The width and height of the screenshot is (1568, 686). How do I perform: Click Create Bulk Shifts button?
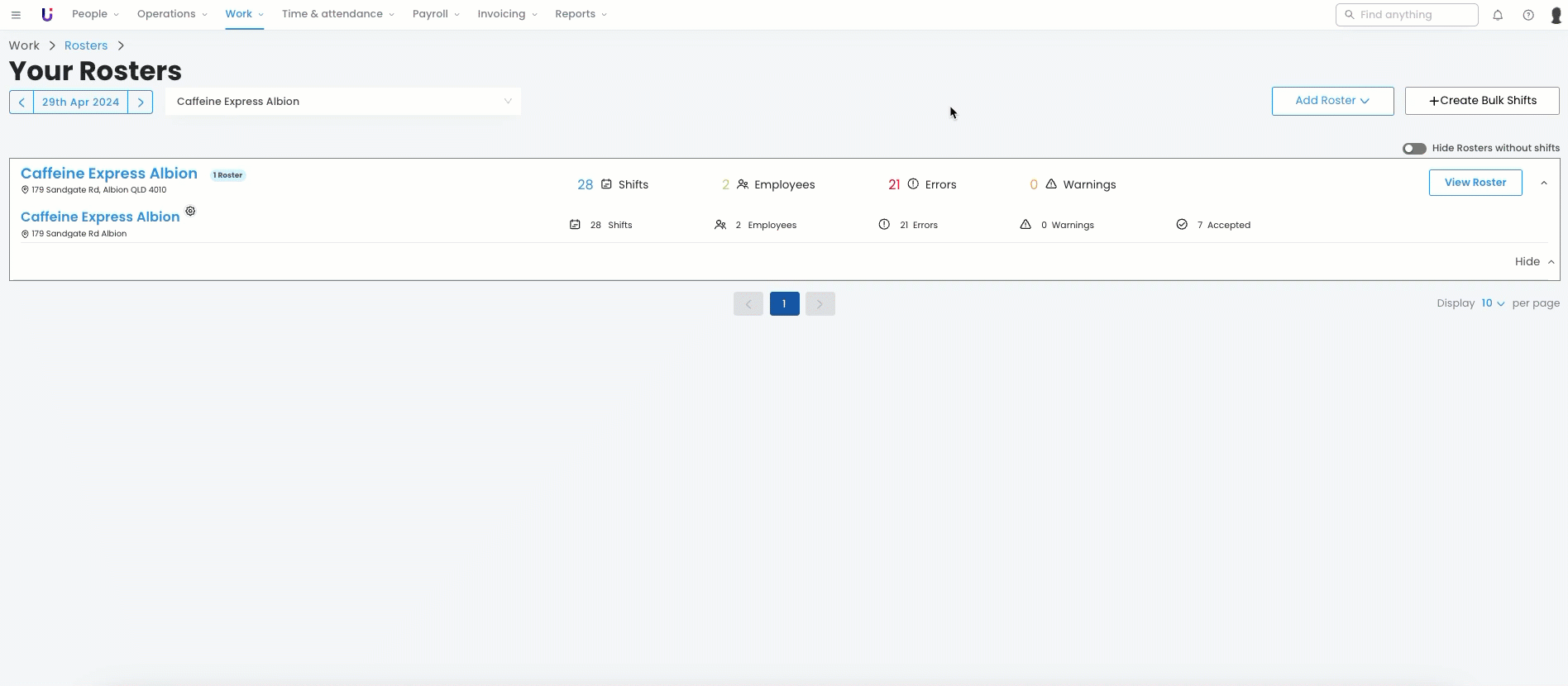pyautogui.click(x=1481, y=101)
